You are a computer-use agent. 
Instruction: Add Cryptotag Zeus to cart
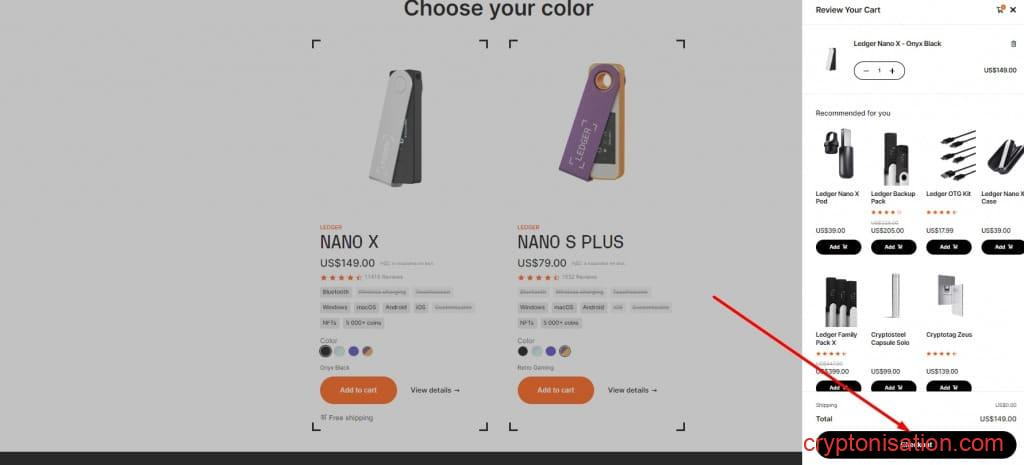point(948,387)
